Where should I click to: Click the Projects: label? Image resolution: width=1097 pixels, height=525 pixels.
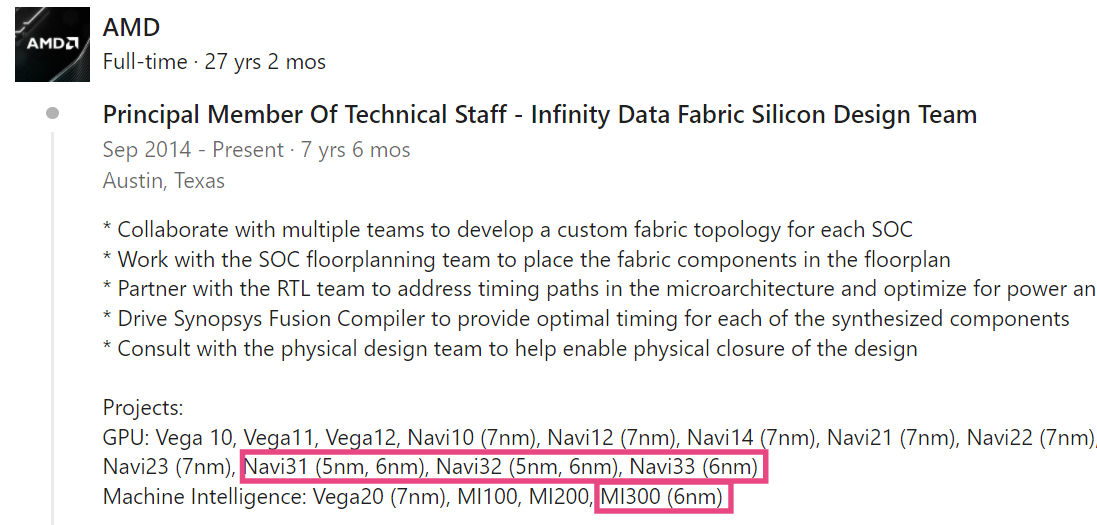point(143,408)
